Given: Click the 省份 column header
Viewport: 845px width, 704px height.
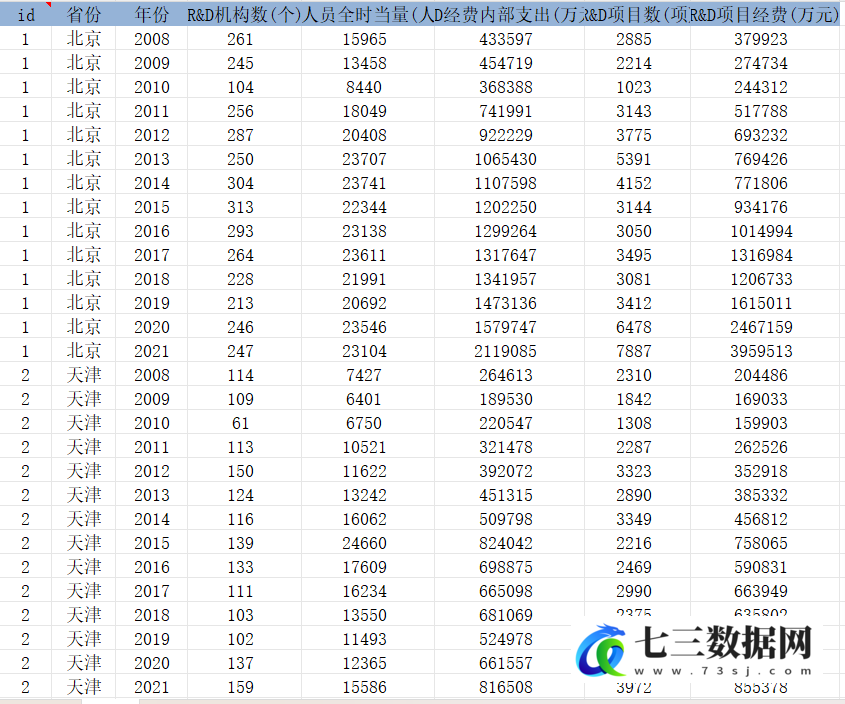Looking at the screenshot, I should pyautogui.click(x=84, y=15).
